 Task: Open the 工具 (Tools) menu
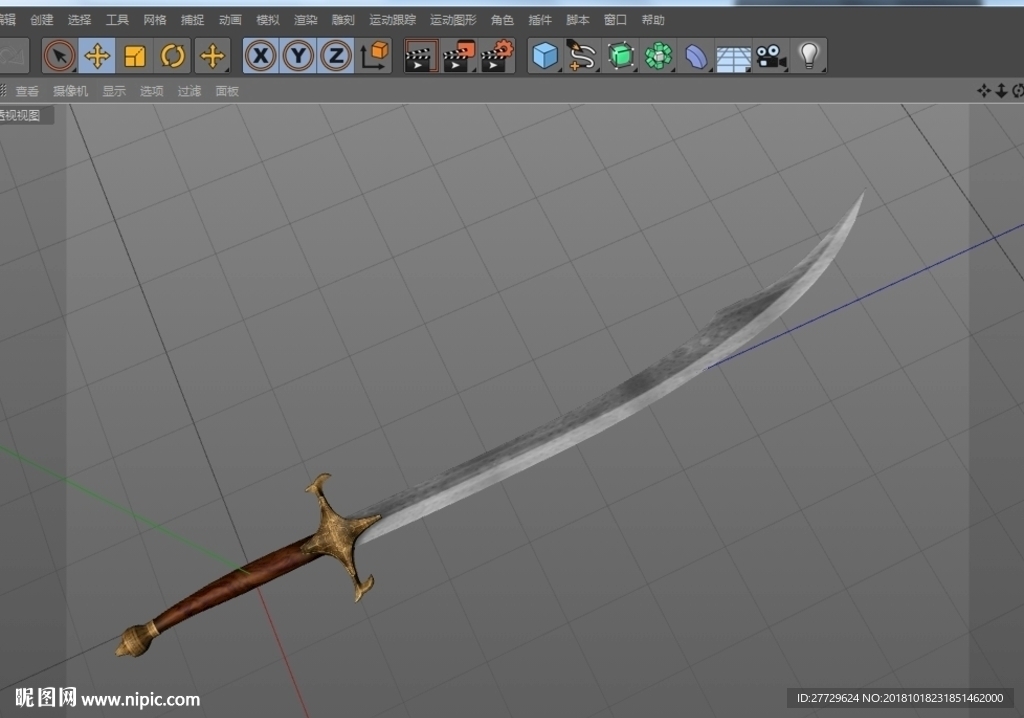(118, 20)
